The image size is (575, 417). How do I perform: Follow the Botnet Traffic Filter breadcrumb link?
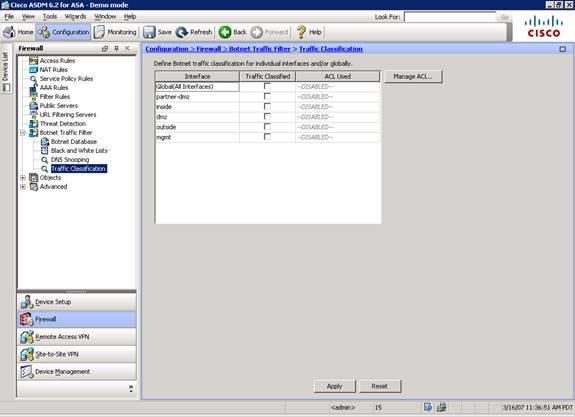260,49
